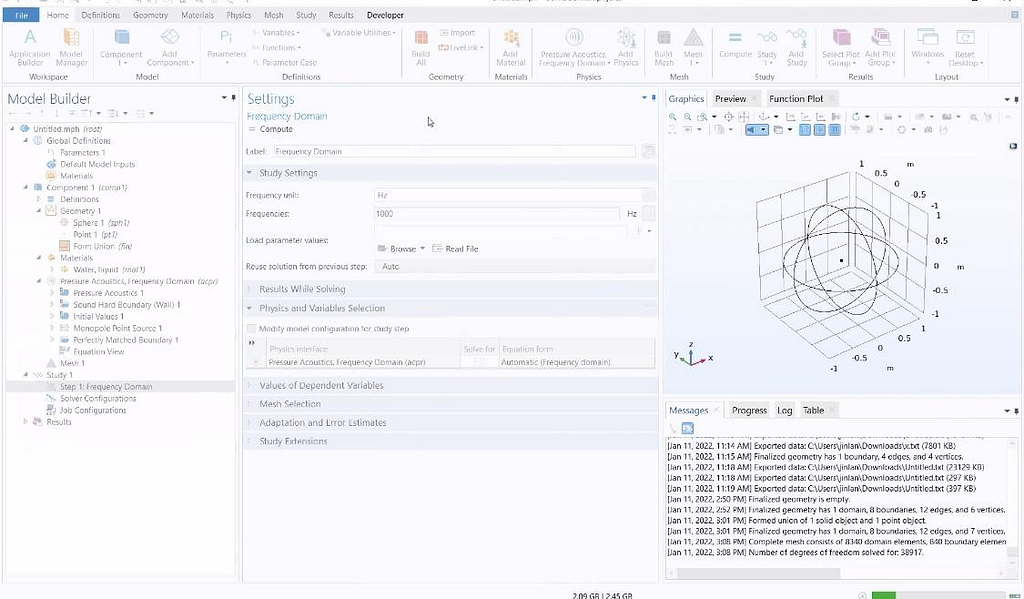Switch to the Log tab

point(784,410)
